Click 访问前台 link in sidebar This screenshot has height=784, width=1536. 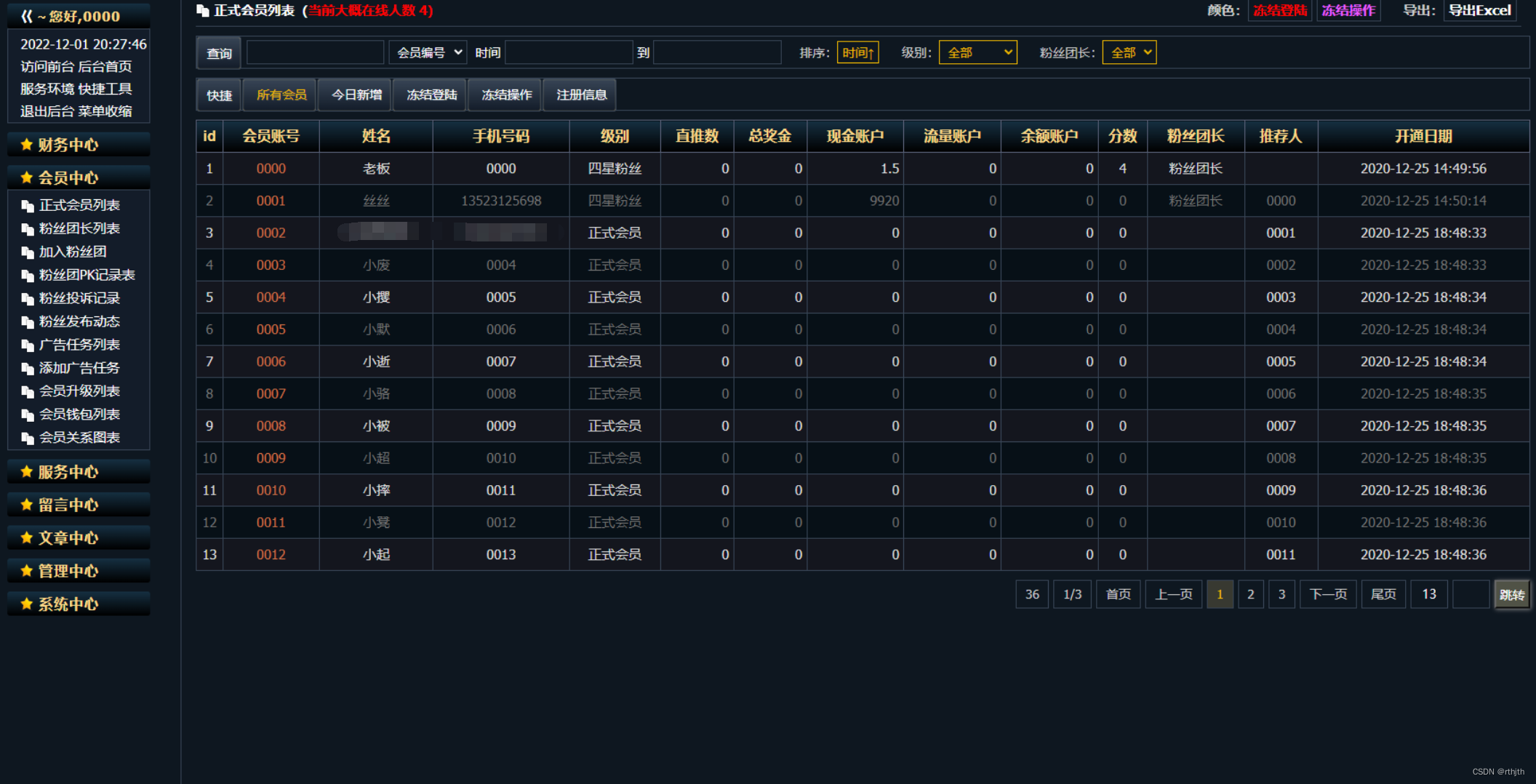(x=47, y=66)
